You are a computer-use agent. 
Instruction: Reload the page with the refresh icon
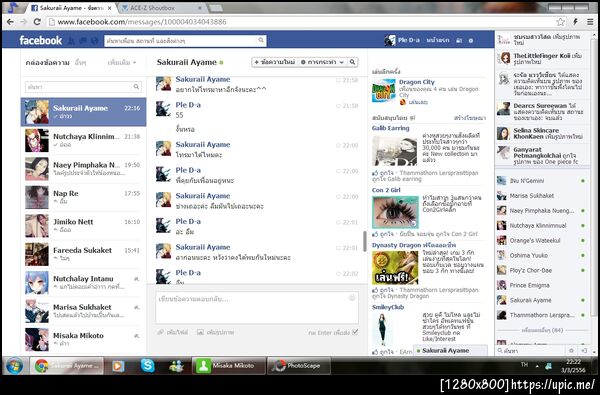(37, 22)
